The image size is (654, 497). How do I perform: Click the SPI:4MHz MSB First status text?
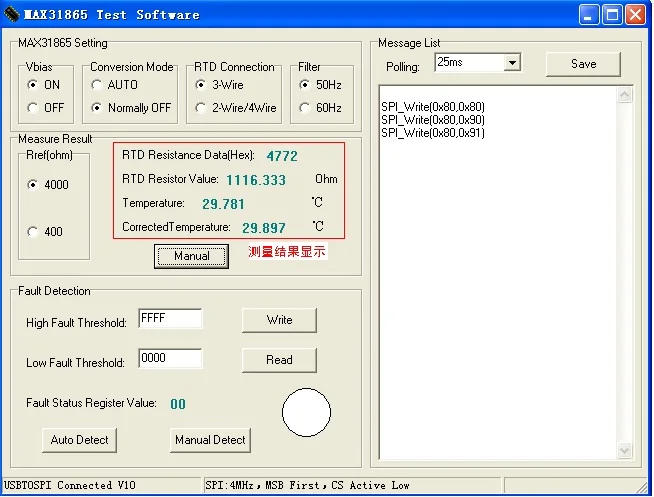pos(307,485)
